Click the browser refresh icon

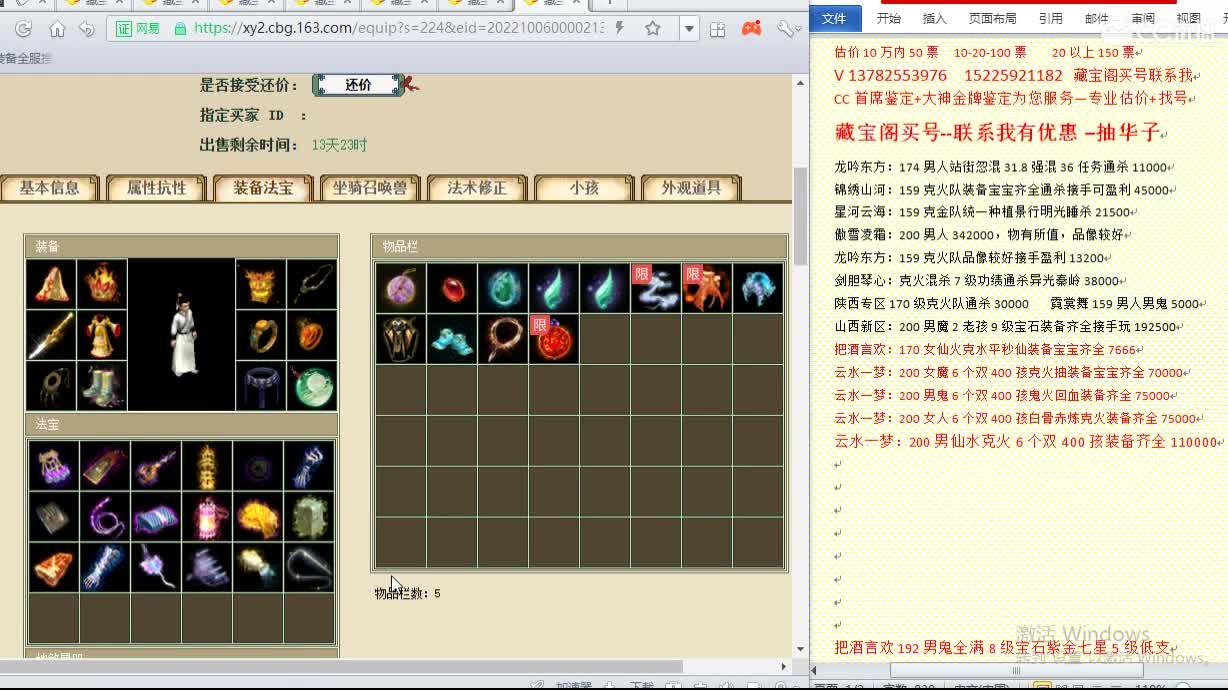tap(24, 29)
